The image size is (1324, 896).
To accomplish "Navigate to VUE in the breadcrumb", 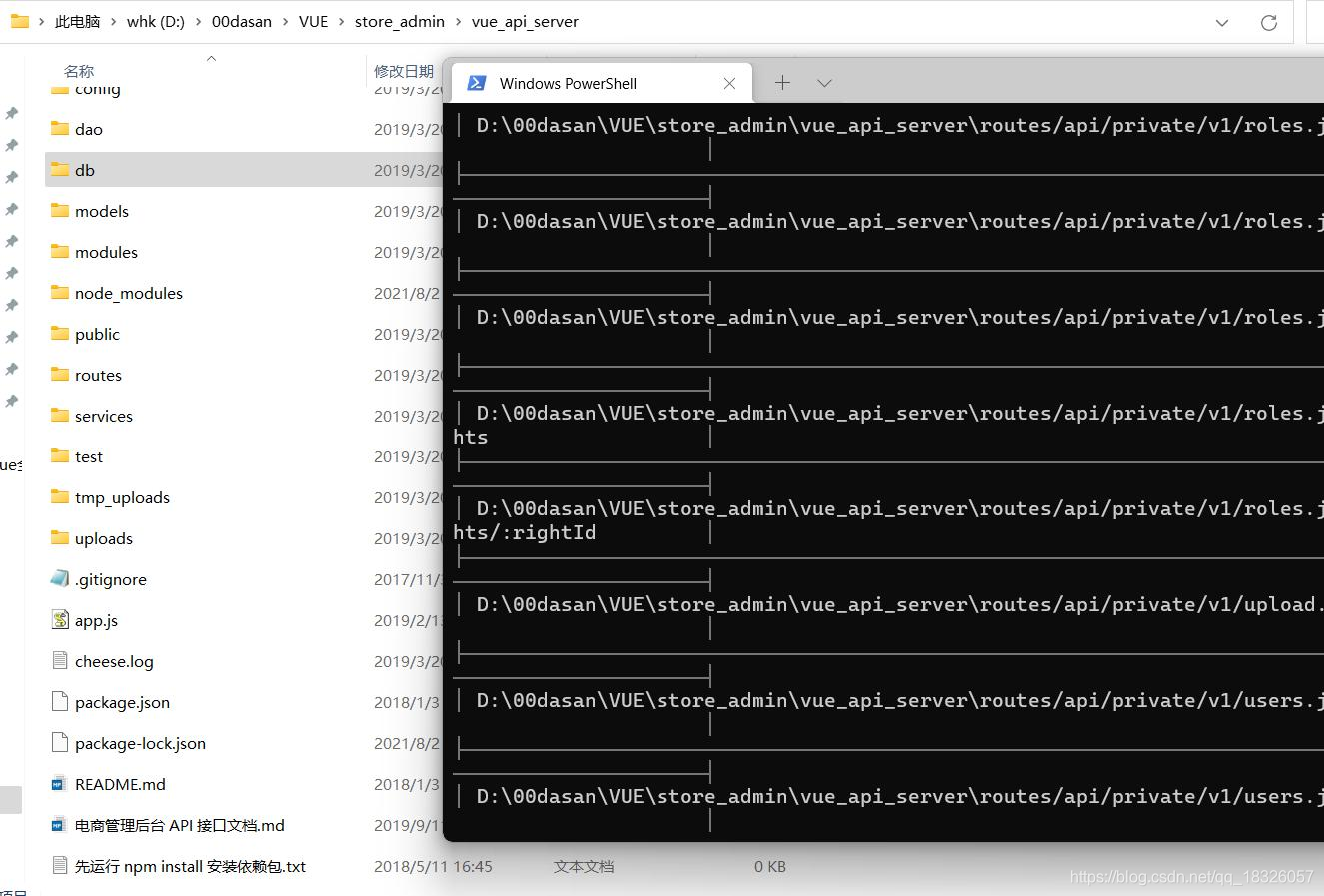I will [x=313, y=21].
